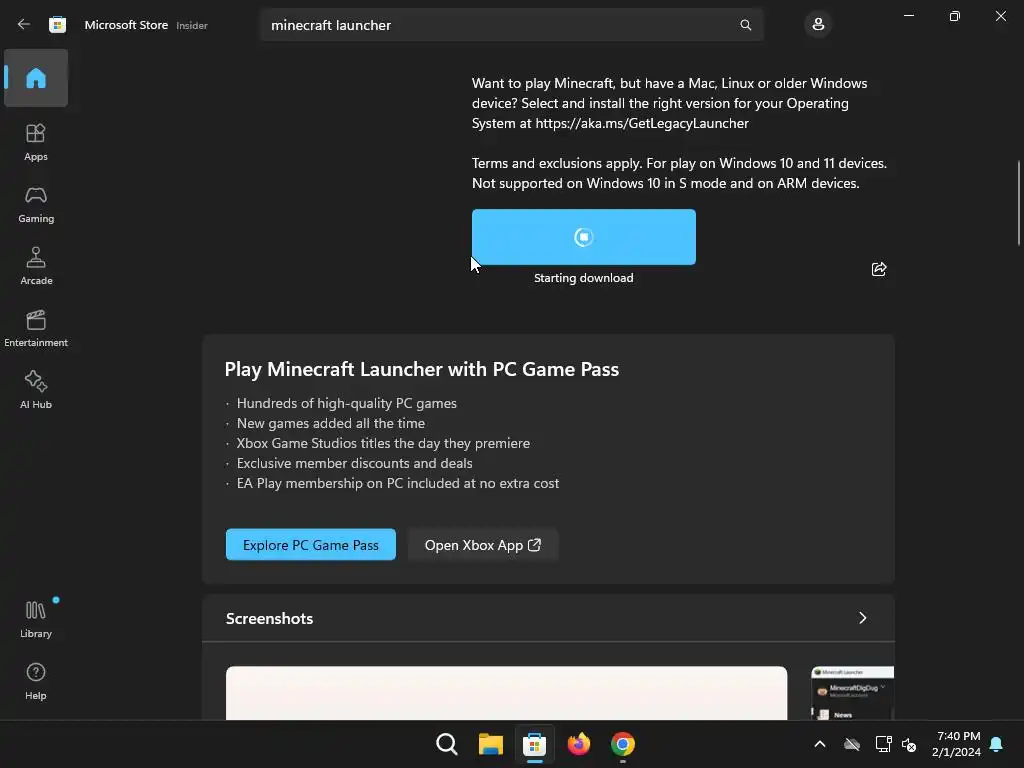Launch Firefox from the taskbar
The height and width of the screenshot is (768, 1024).
(579, 744)
